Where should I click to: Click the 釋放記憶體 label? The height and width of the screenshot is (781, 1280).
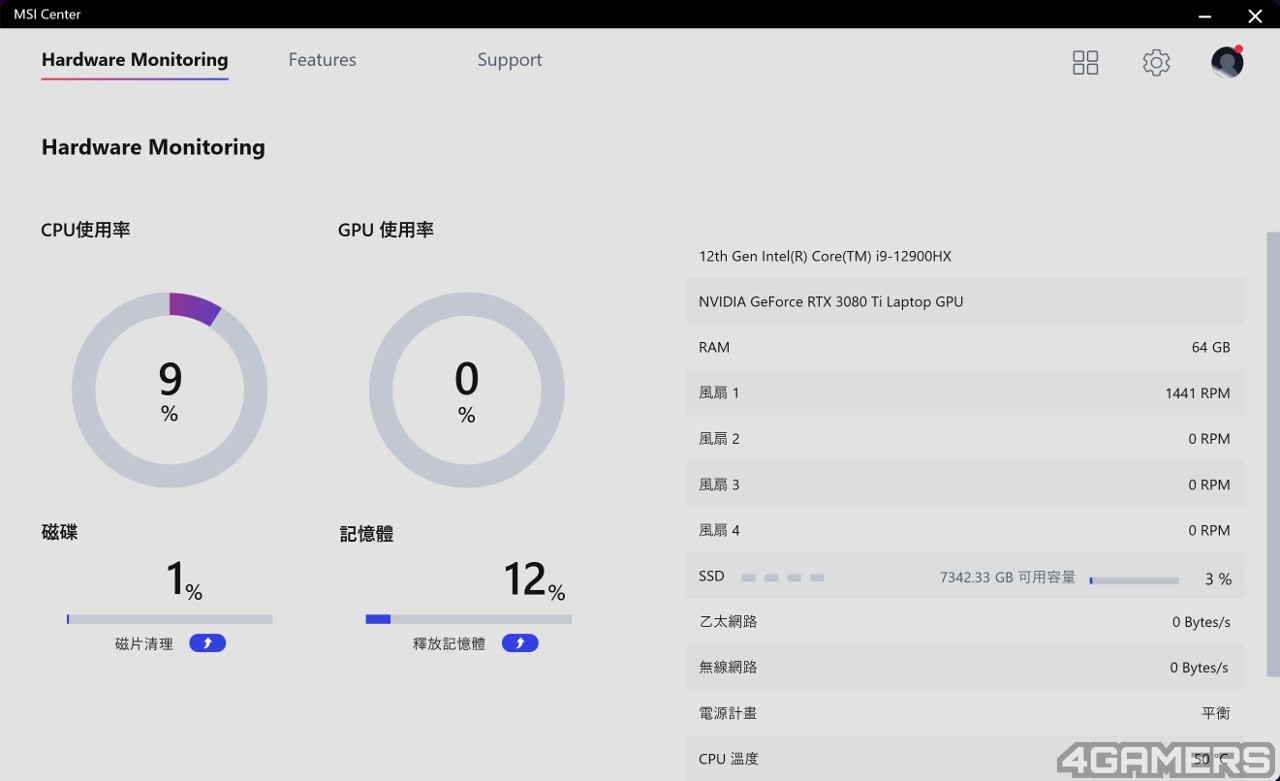449,644
